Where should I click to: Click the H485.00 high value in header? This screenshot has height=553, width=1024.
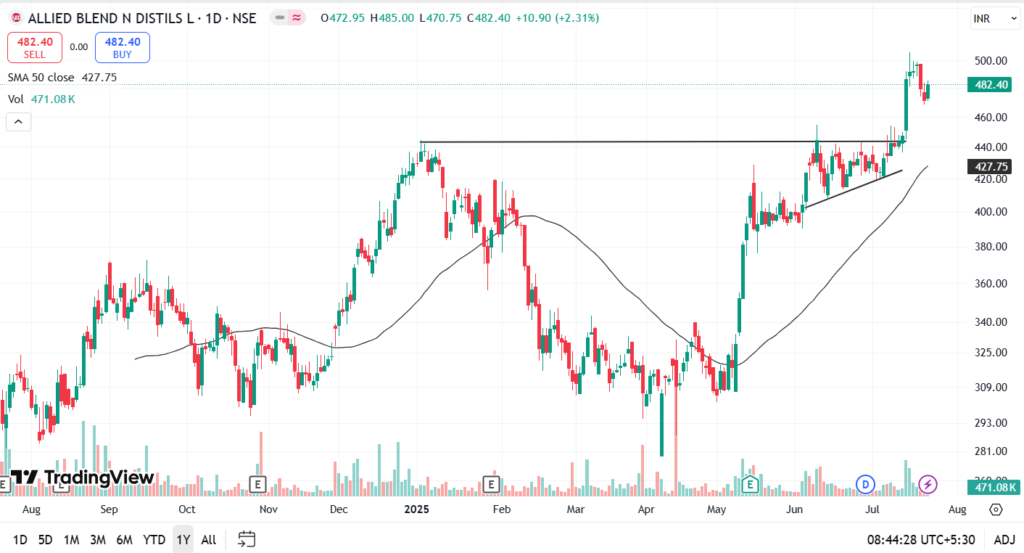392,18
